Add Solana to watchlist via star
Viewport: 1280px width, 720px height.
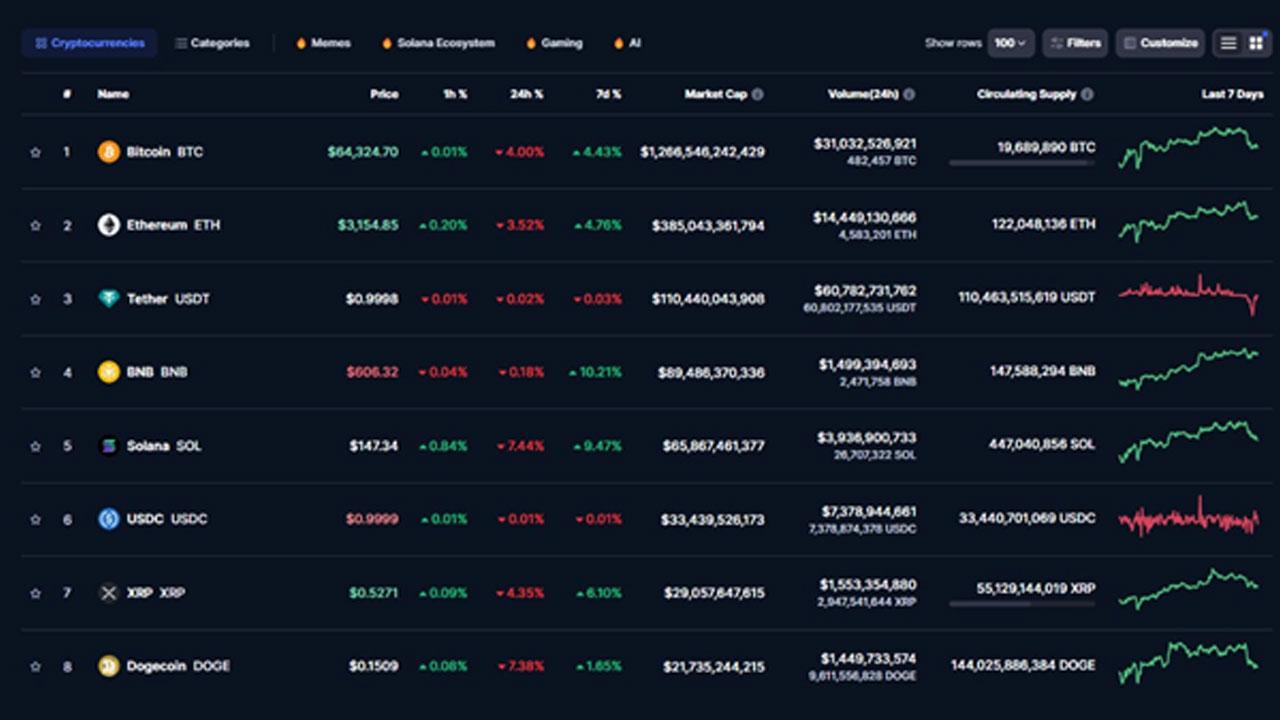pyautogui.click(x=36, y=446)
